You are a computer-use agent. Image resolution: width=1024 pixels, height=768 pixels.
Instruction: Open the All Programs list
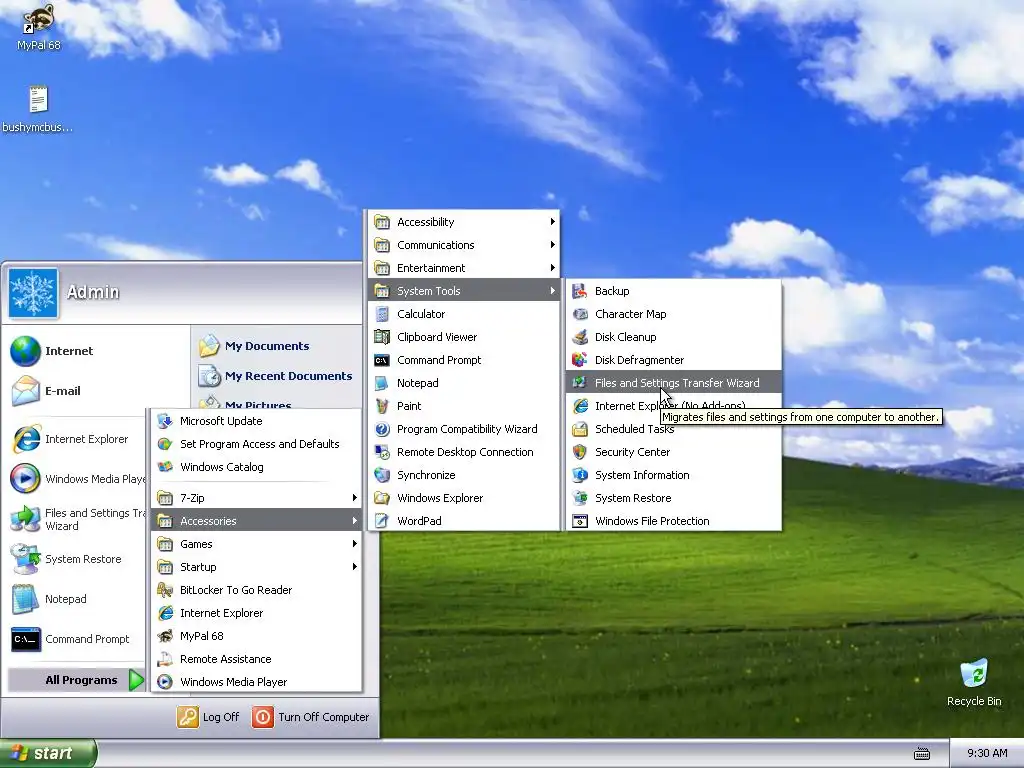(76, 680)
